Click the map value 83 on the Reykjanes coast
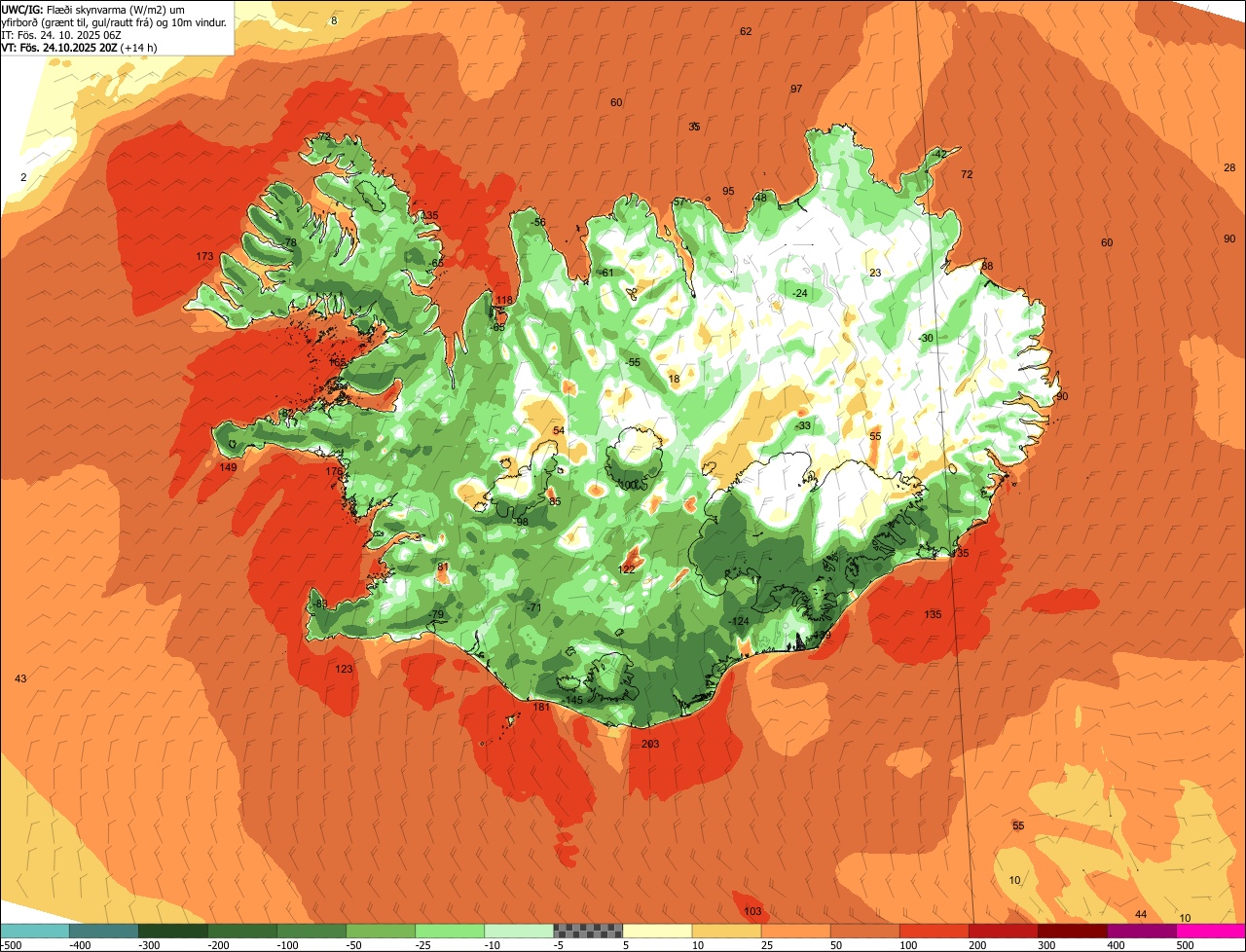Viewport: 1246px width, 952px height. 321,604
